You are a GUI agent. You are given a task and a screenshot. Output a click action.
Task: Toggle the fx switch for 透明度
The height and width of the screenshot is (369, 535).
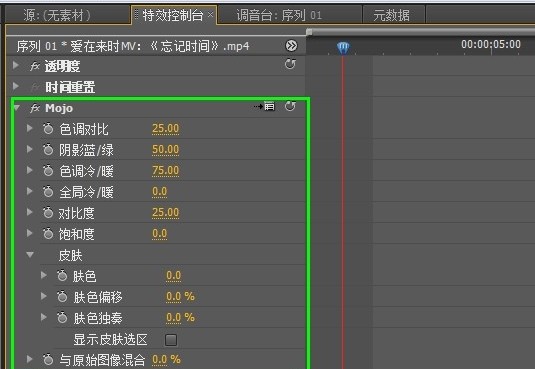pos(35,66)
